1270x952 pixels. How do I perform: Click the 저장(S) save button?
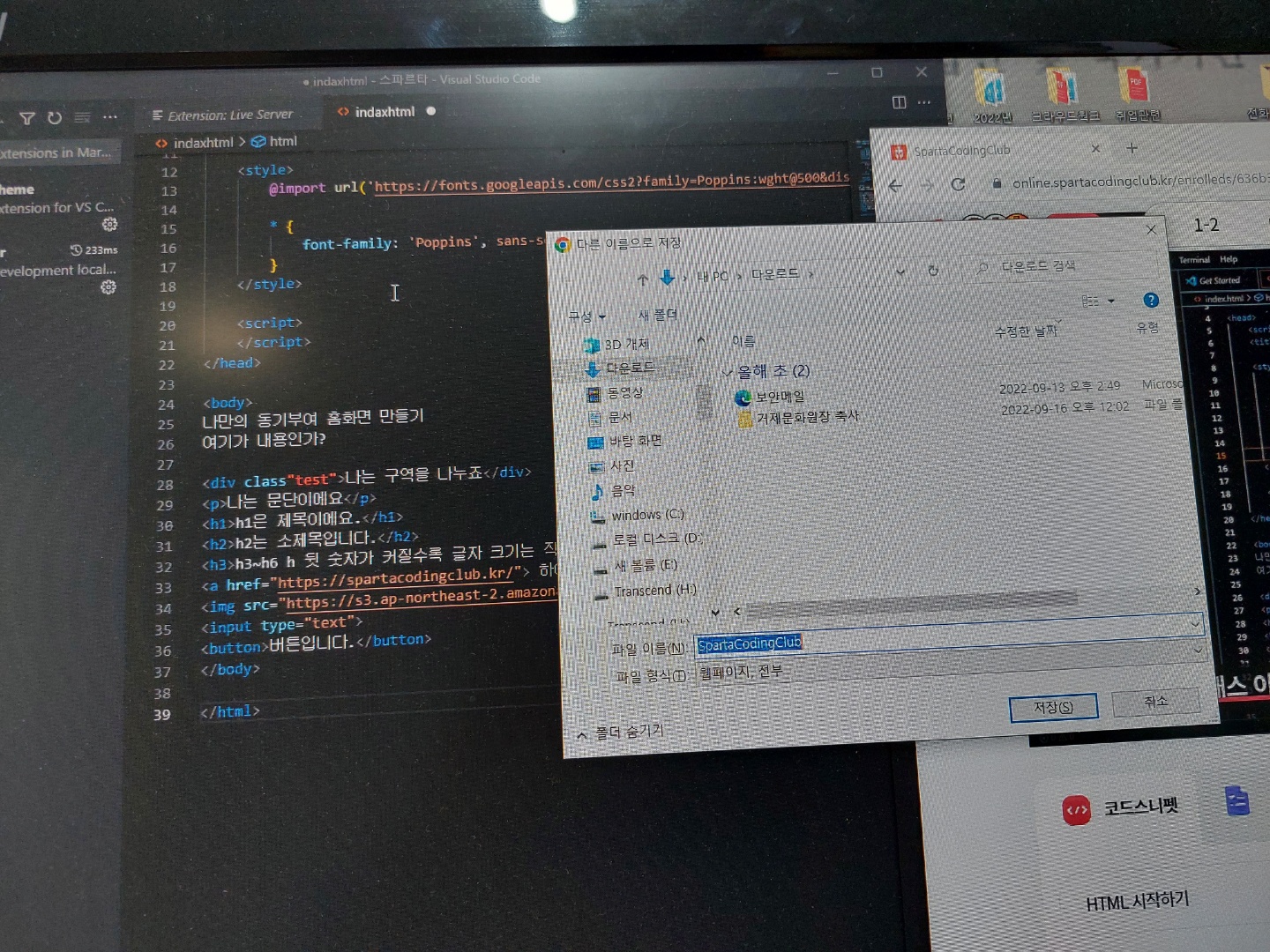[x=1053, y=707]
